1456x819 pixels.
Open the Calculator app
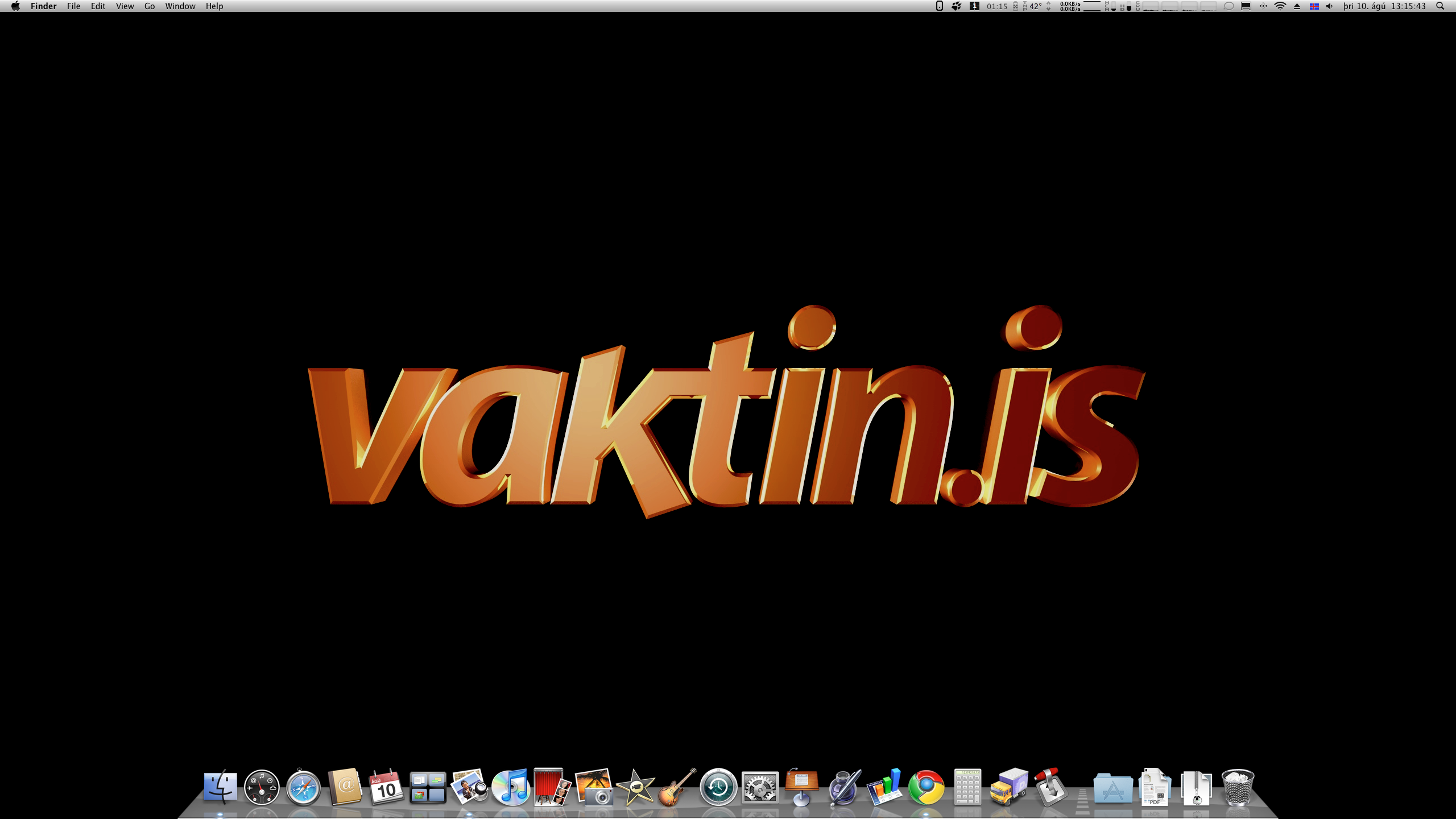click(x=967, y=788)
